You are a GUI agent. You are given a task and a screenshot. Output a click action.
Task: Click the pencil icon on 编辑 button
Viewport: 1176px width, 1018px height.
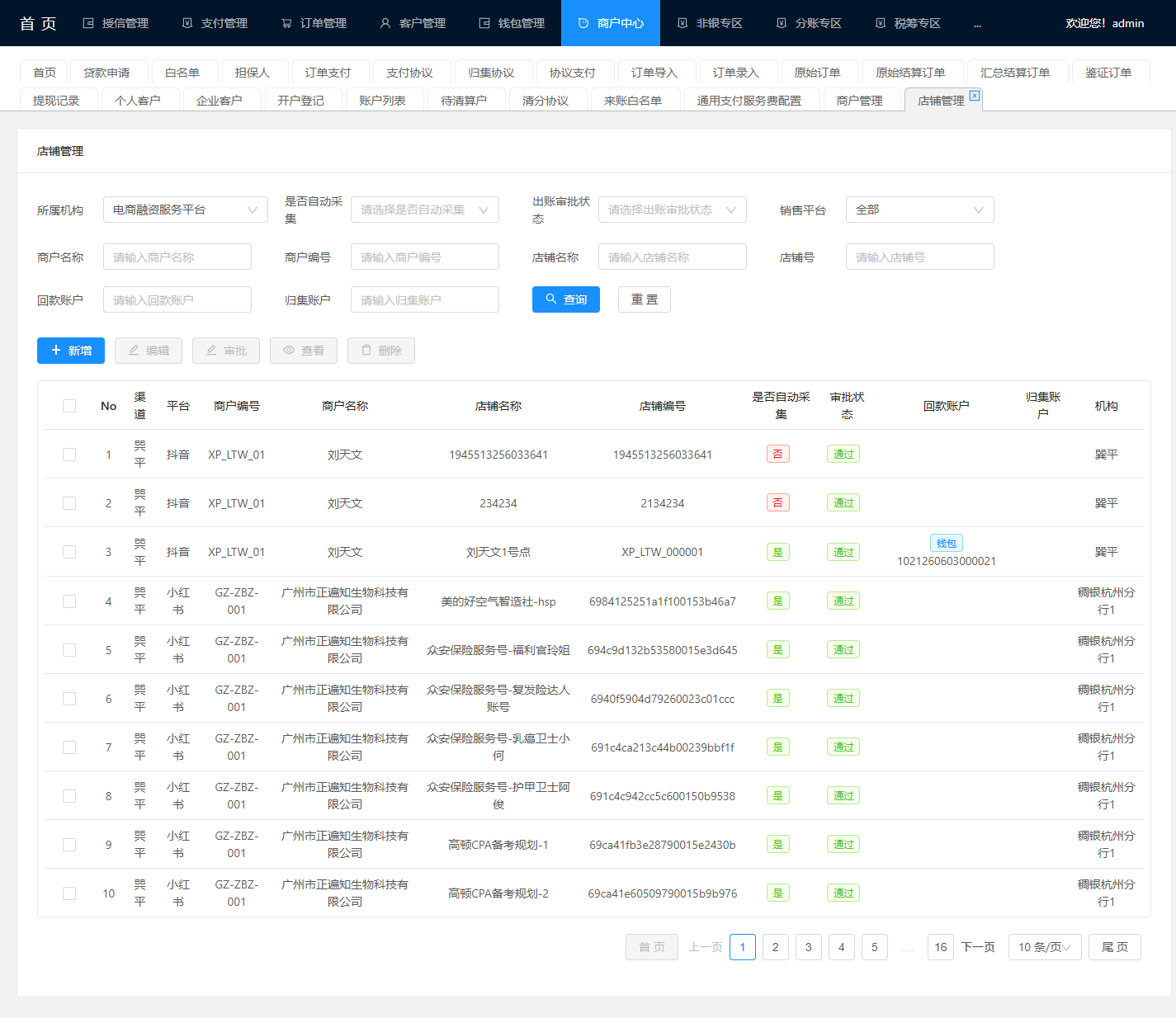134,350
